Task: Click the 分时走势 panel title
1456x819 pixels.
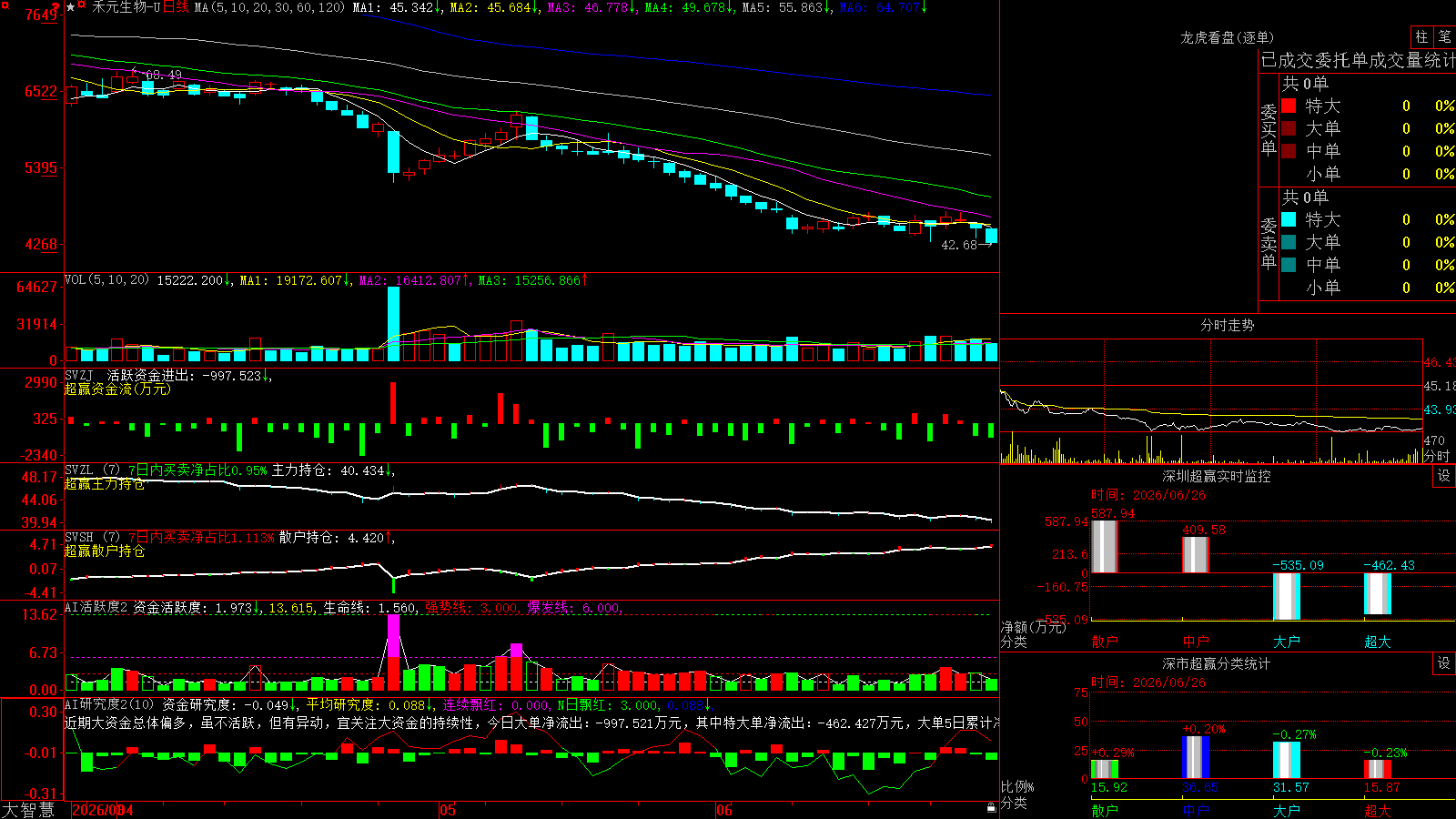Action: pyautogui.click(x=1228, y=325)
